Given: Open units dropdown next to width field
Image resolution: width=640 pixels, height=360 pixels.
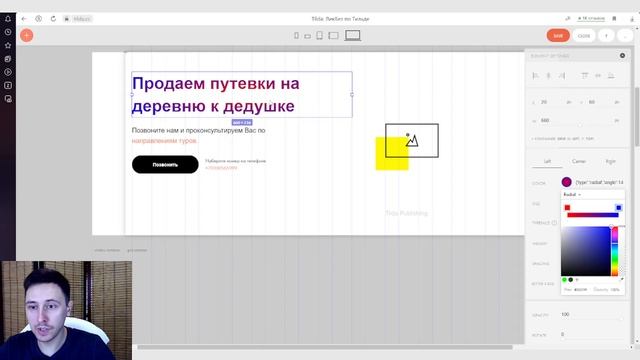Looking at the screenshot, I should (617, 121).
